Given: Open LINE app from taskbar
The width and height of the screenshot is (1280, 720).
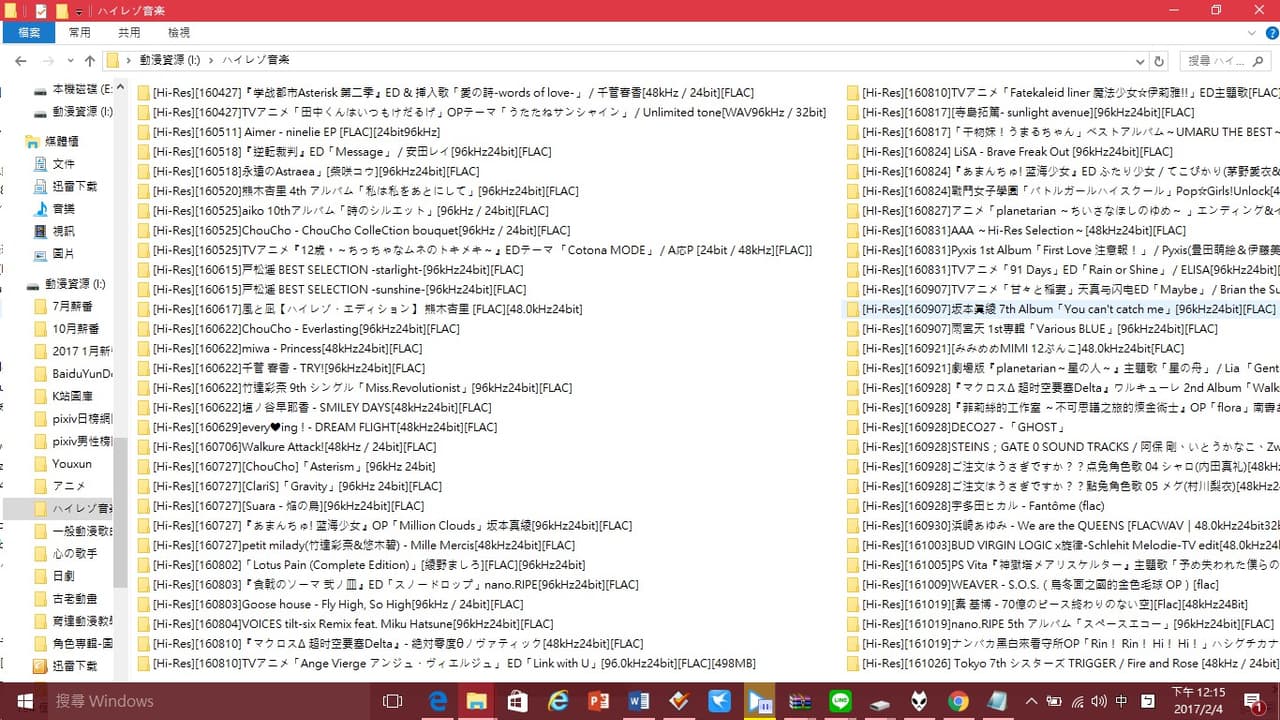Looking at the screenshot, I should pyautogui.click(x=840, y=701).
